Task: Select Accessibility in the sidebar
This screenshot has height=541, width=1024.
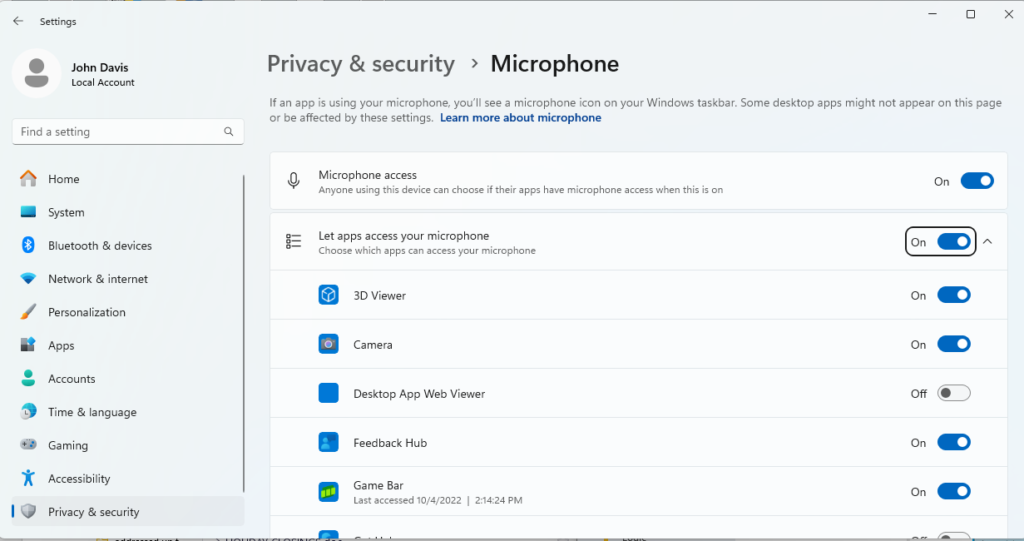Action: click(79, 478)
